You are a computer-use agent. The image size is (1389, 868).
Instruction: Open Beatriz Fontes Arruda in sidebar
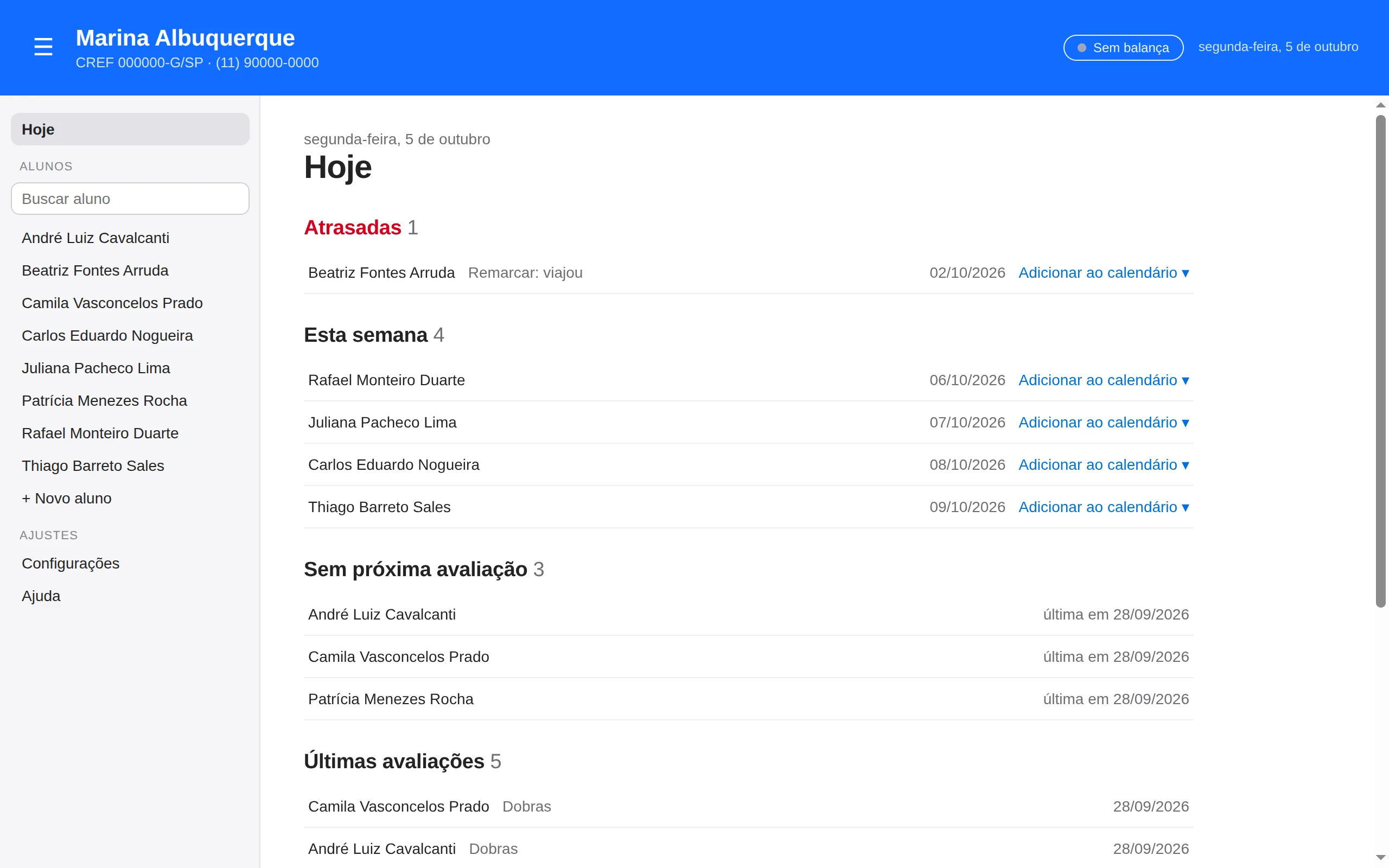(130, 270)
